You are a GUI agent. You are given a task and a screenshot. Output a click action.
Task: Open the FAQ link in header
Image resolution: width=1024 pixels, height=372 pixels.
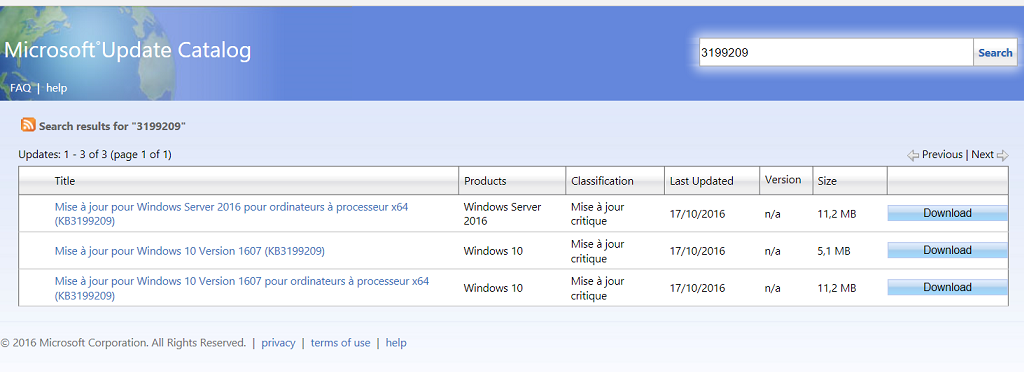(x=20, y=87)
